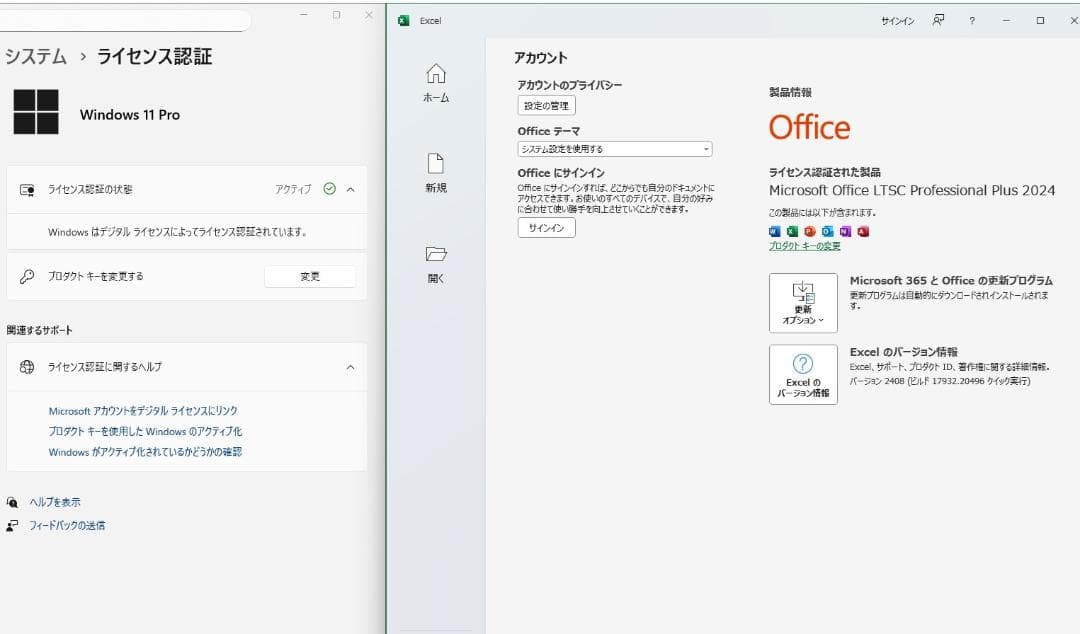Click the Outlook icon in the product list
The height and width of the screenshot is (634, 1080).
825,231
